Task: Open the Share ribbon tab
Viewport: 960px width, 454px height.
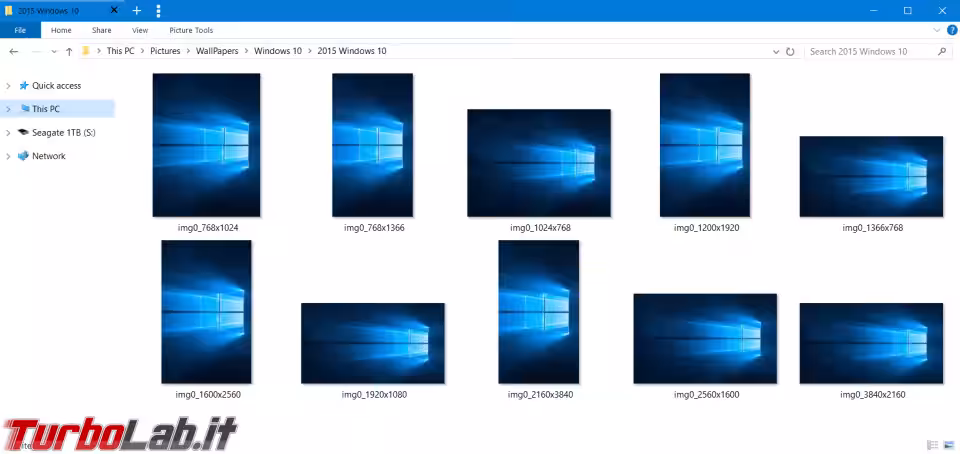Action: point(102,30)
